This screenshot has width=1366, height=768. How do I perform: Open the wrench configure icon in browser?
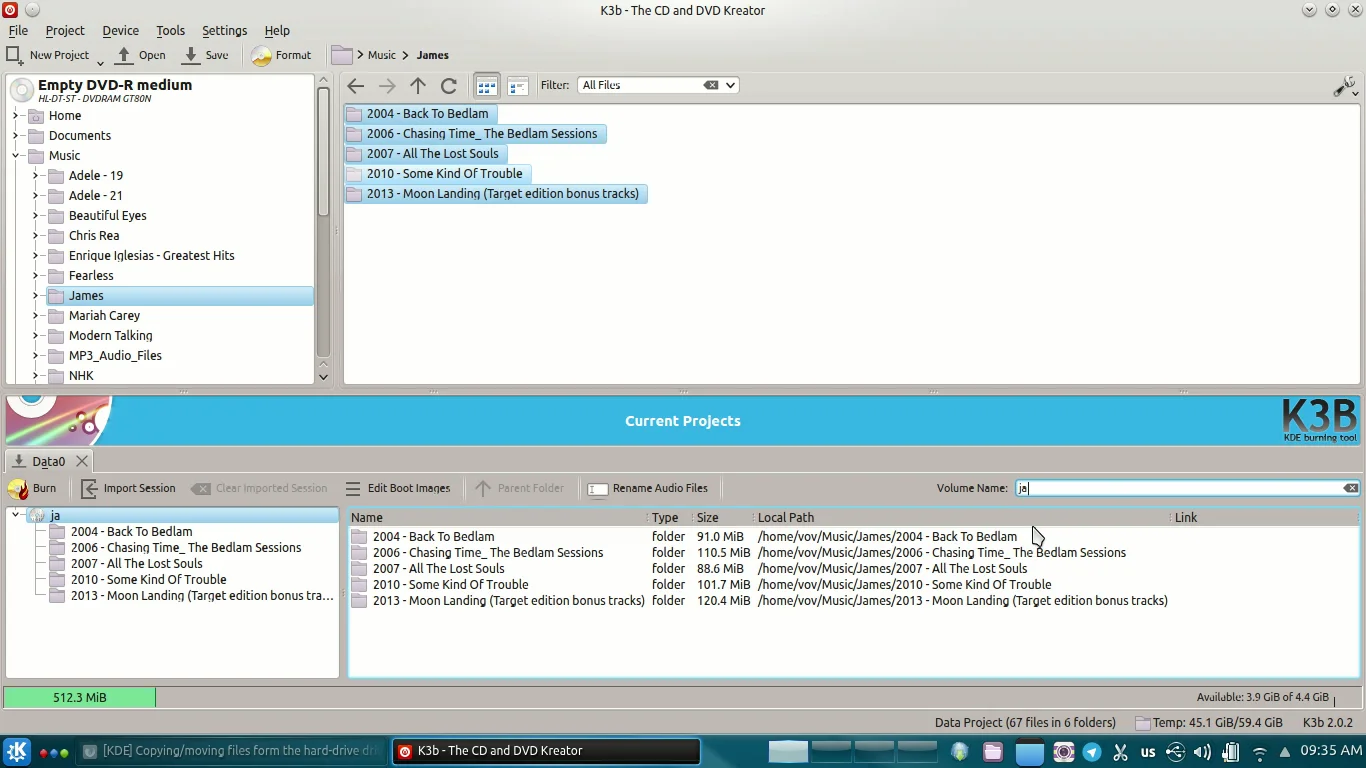[1345, 86]
